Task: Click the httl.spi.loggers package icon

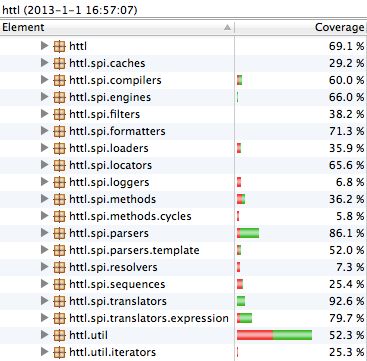Action: tap(59, 182)
